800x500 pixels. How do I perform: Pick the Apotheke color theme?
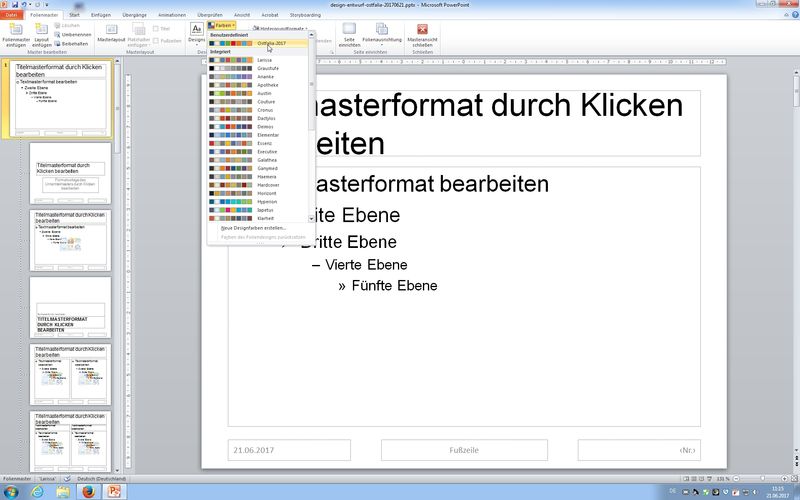pos(265,85)
